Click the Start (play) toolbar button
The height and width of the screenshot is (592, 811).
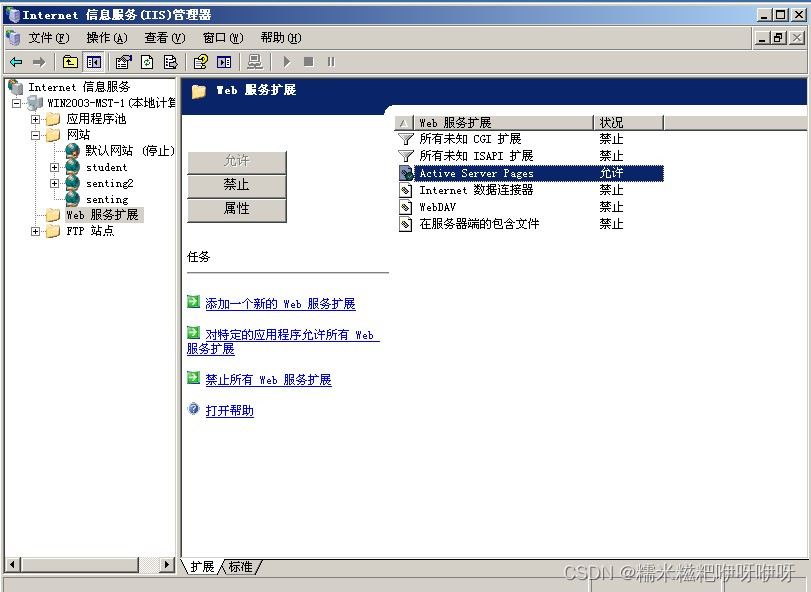click(x=287, y=63)
